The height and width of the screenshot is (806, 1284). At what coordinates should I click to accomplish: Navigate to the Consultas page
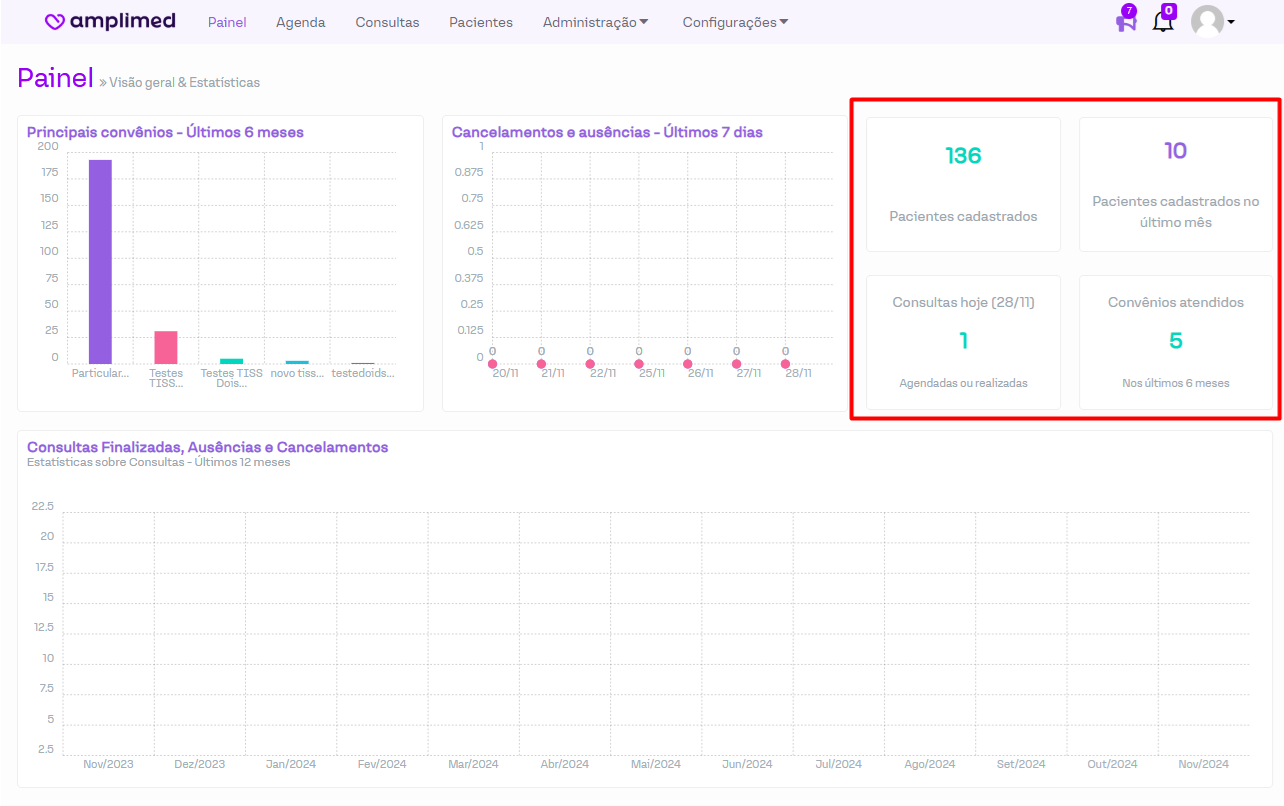pos(387,22)
